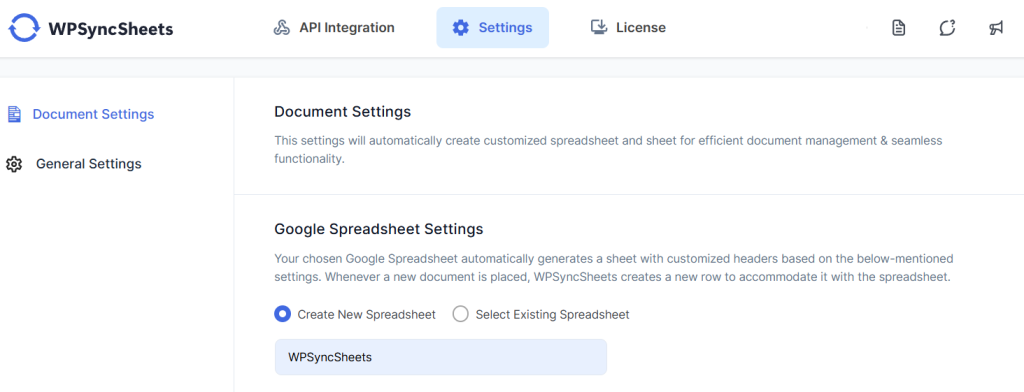Click the WPSyncSheets brand name text
Screen dimensions: 1024x392
pos(111,29)
